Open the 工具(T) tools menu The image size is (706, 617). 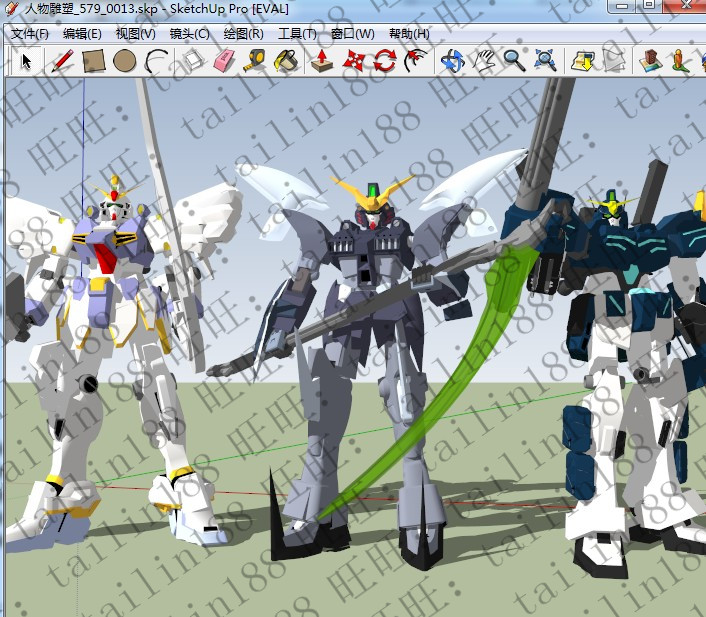click(x=298, y=34)
